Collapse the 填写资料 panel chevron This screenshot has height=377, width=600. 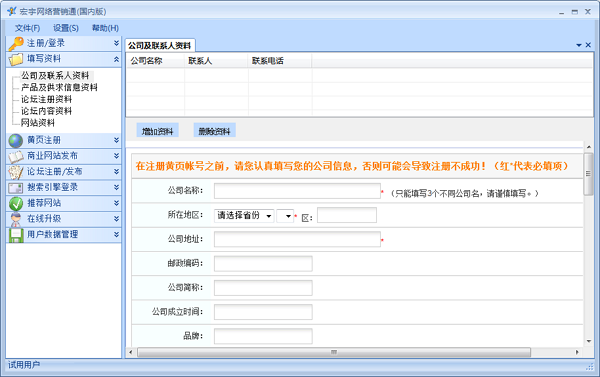click(x=116, y=59)
